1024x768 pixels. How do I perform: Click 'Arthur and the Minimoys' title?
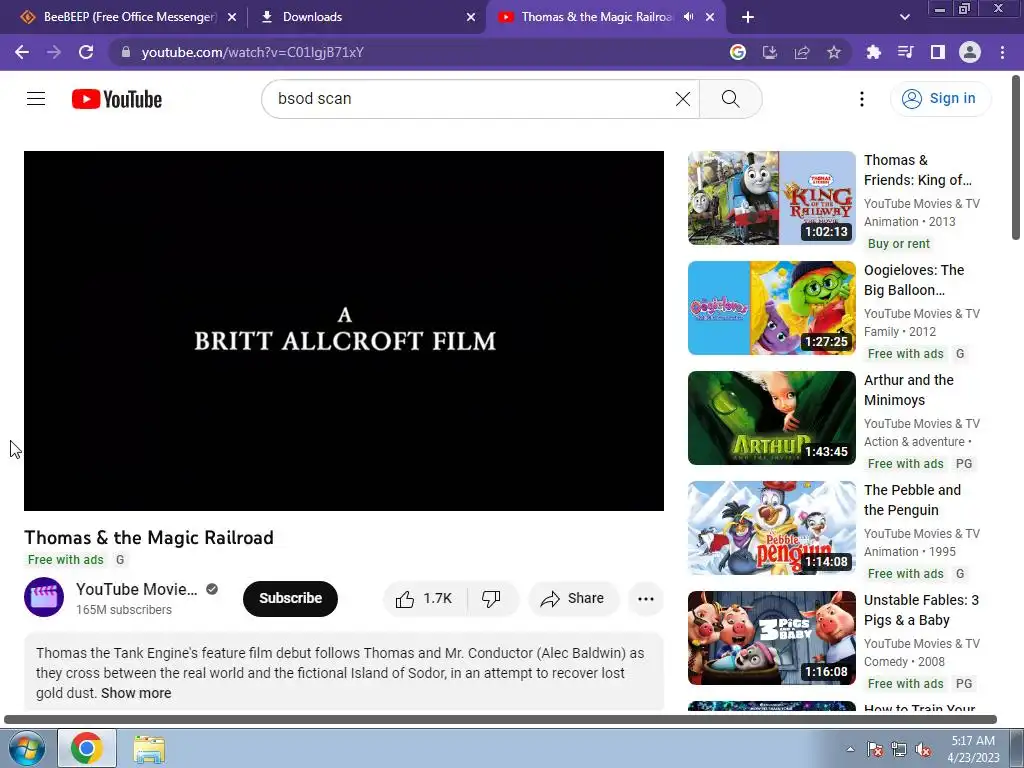(x=908, y=390)
